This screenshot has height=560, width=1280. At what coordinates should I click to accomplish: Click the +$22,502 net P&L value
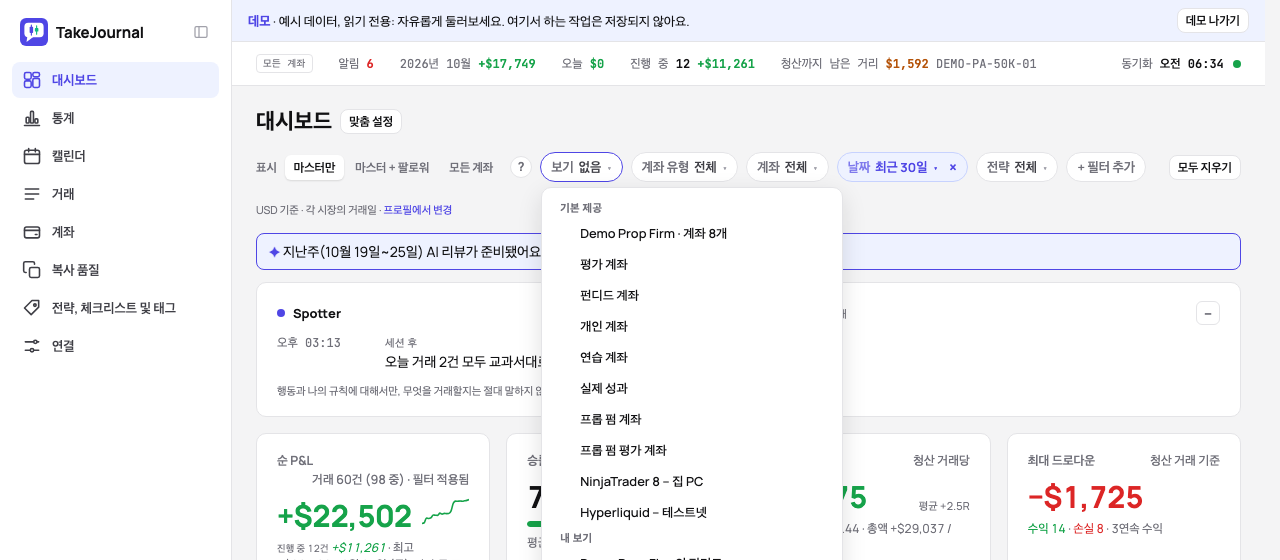pyautogui.click(x=345, y=516)
